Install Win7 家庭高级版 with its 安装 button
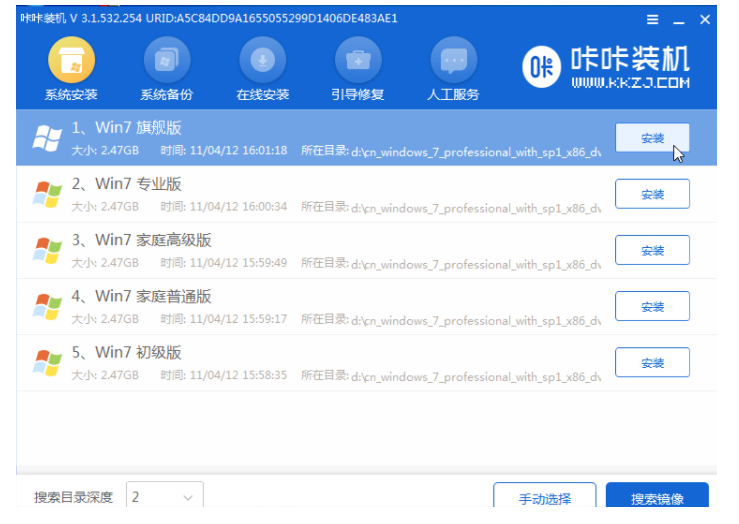739x524 pixels. coord(652,250)
